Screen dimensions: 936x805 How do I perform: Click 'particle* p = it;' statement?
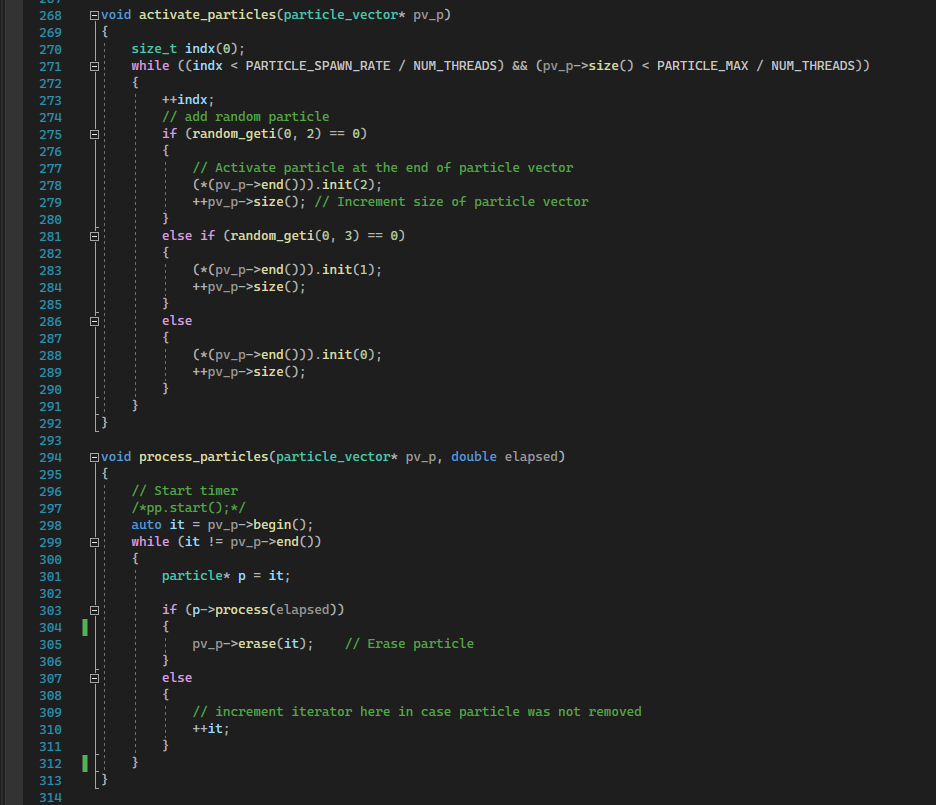coord(226,576)
